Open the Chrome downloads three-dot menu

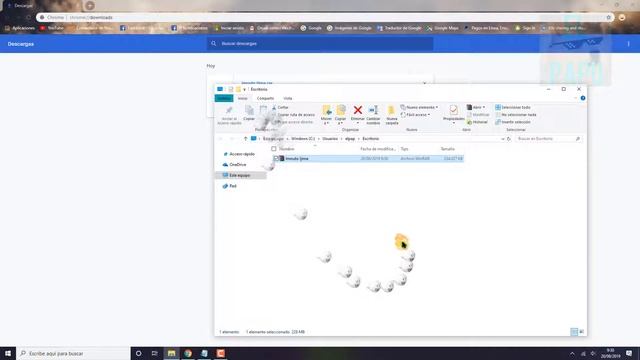click(628, 44)
